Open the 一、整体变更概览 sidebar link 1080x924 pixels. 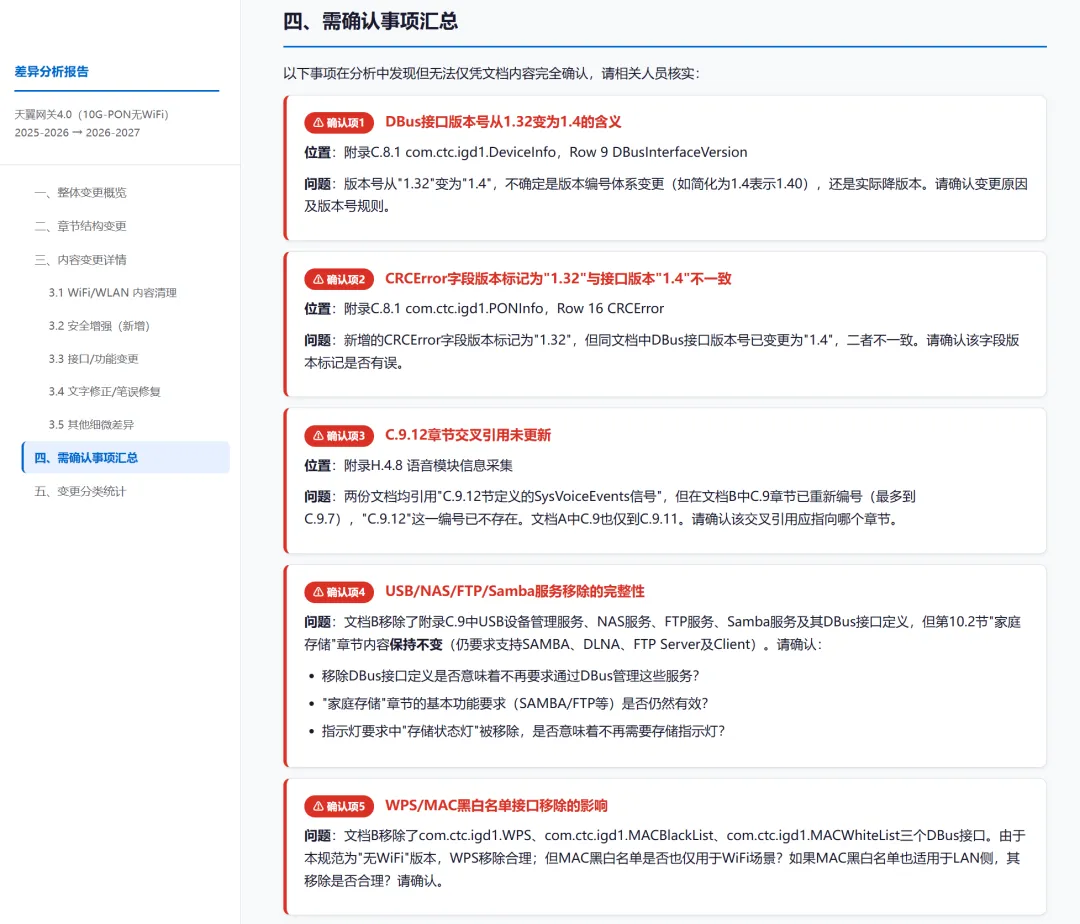(x=81, y=193)
